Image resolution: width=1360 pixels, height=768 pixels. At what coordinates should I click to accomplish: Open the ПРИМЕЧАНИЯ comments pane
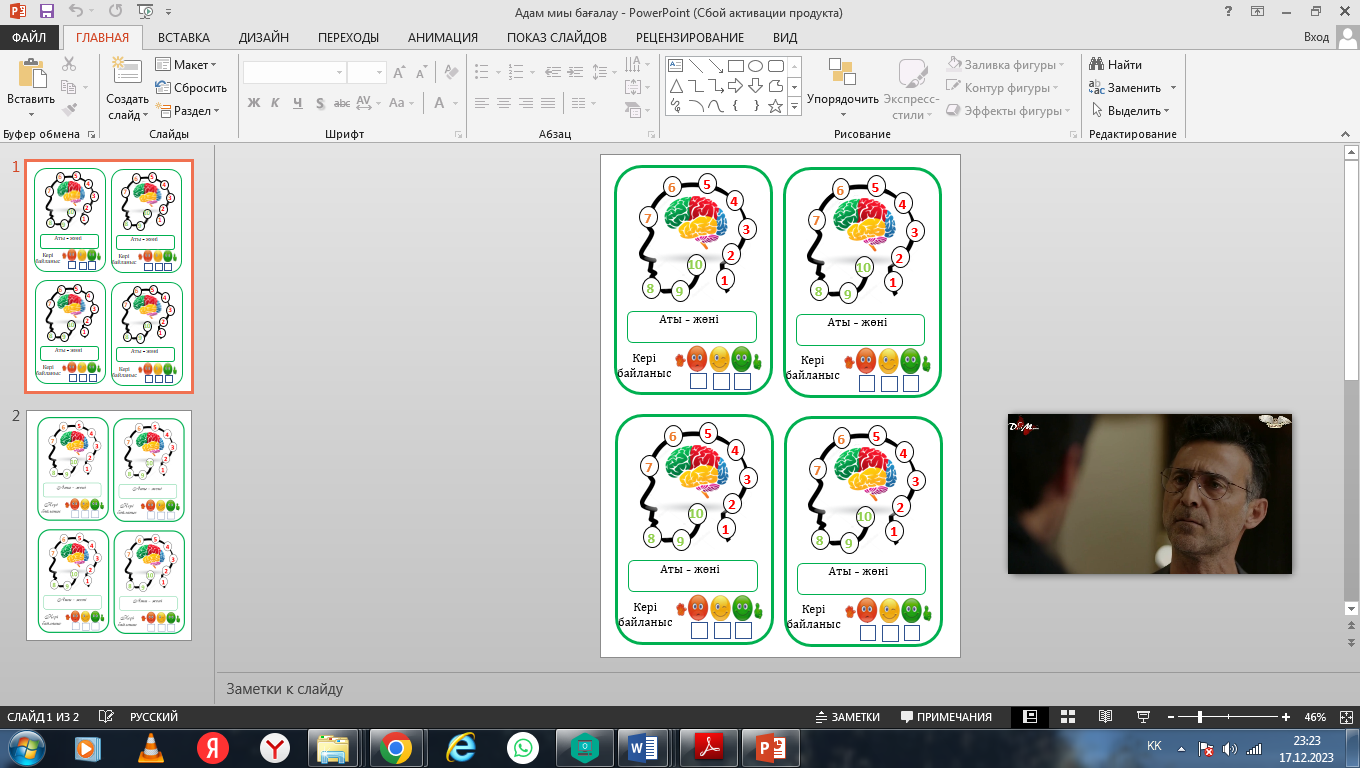click(946, 717)
